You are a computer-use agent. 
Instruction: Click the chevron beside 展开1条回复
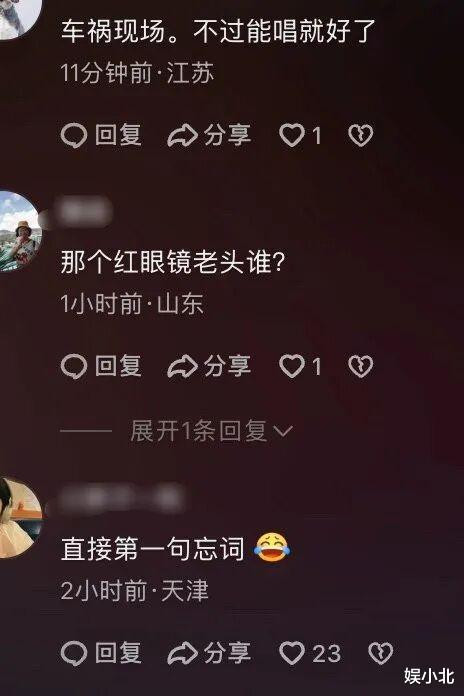283,431
